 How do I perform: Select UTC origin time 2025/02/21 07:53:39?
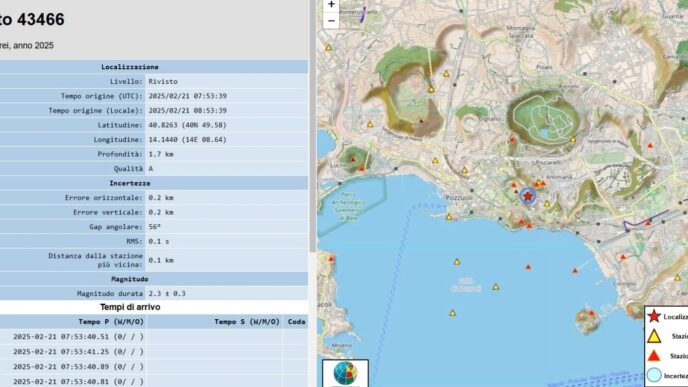pyautogui.click(x=187, y=96)
